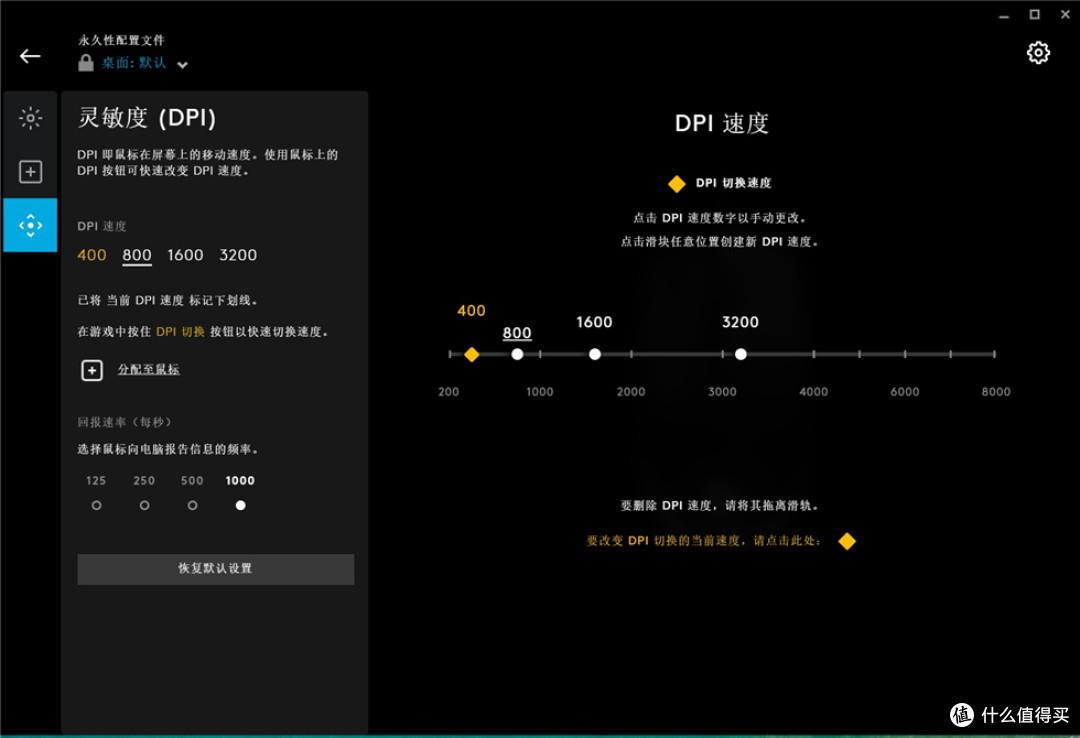Viewport: 1080px width, 738px height.
Task: Click the slider track at 6000
Action: pos(905,354)
